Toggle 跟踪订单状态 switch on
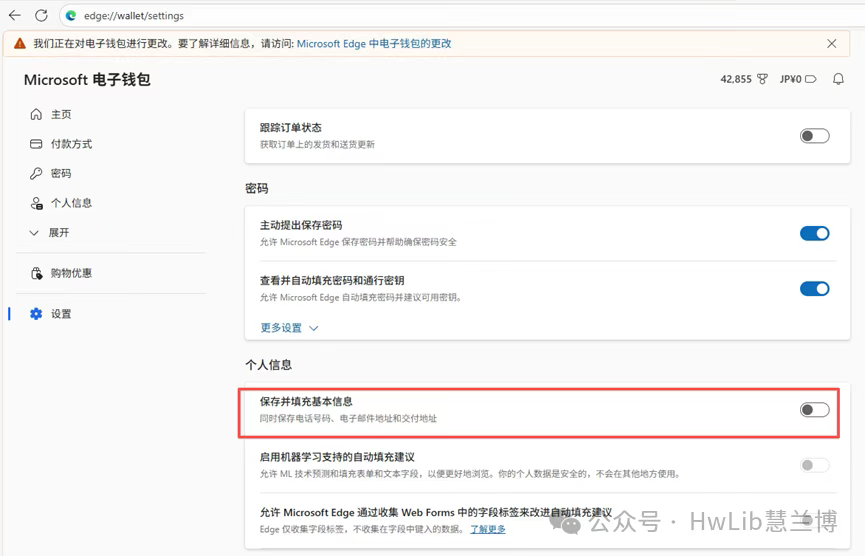The image size is (865, 556). point(815,136)
